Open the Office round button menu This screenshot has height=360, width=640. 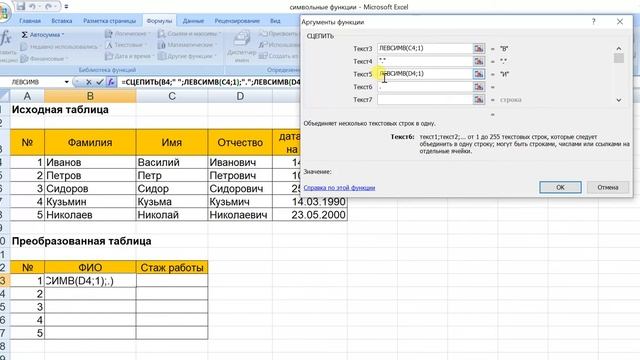pyautogui.click(x=4, y=12)
